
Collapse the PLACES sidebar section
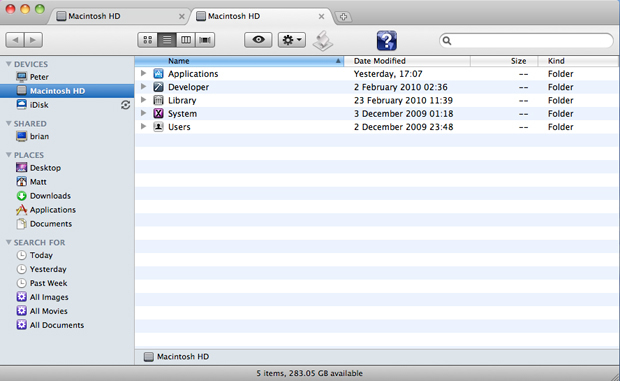point(8,155)
